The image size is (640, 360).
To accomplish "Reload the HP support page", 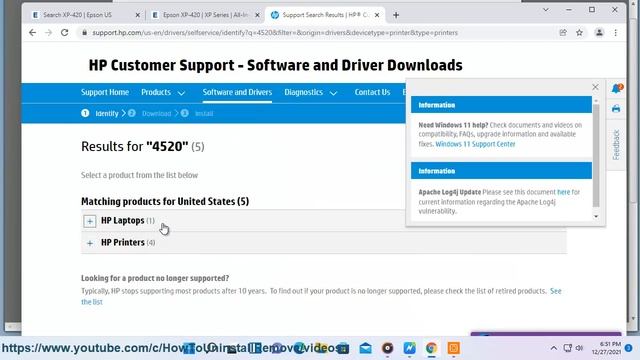I will pos(64,33).
